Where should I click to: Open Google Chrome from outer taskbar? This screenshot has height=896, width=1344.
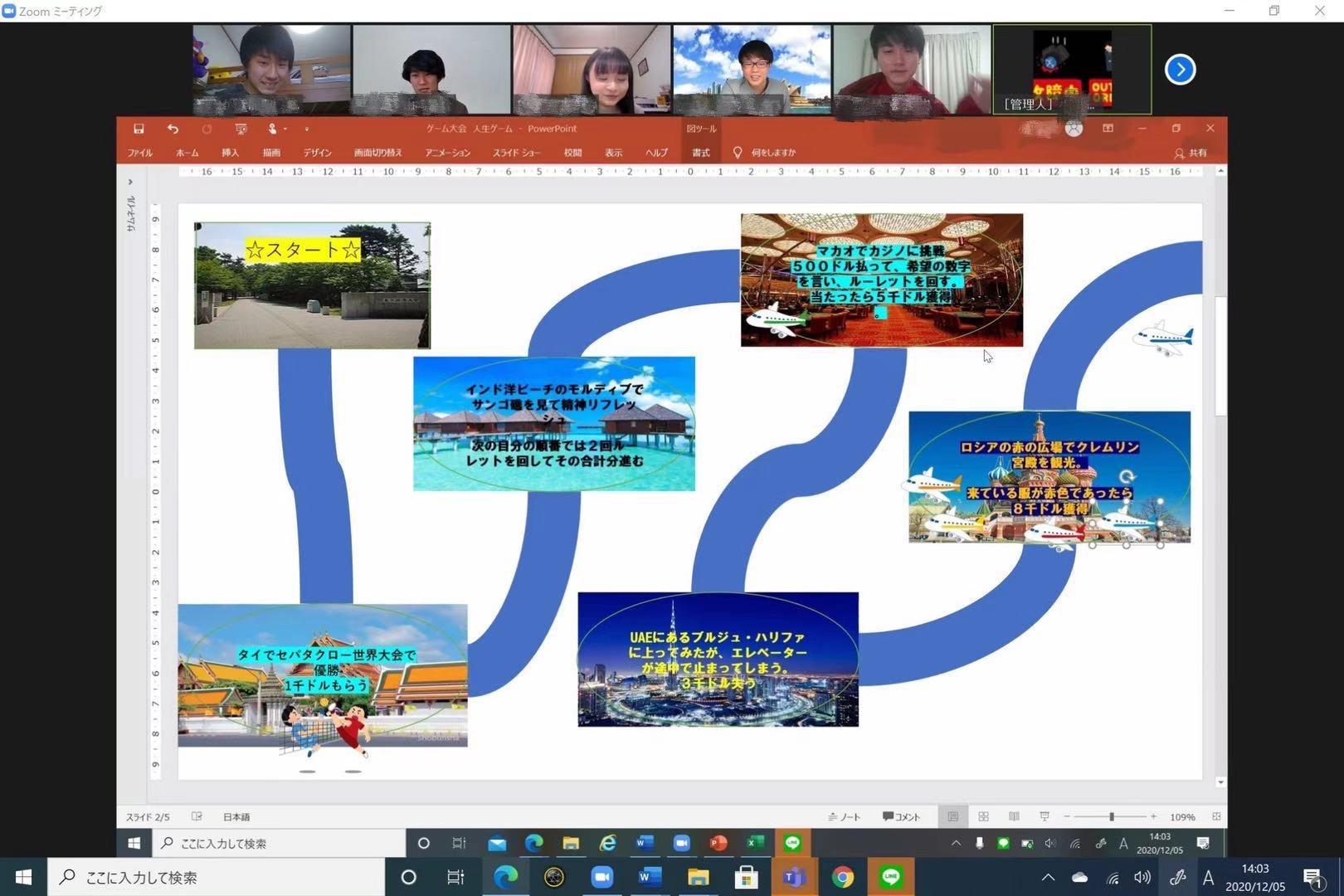(842, 877)
